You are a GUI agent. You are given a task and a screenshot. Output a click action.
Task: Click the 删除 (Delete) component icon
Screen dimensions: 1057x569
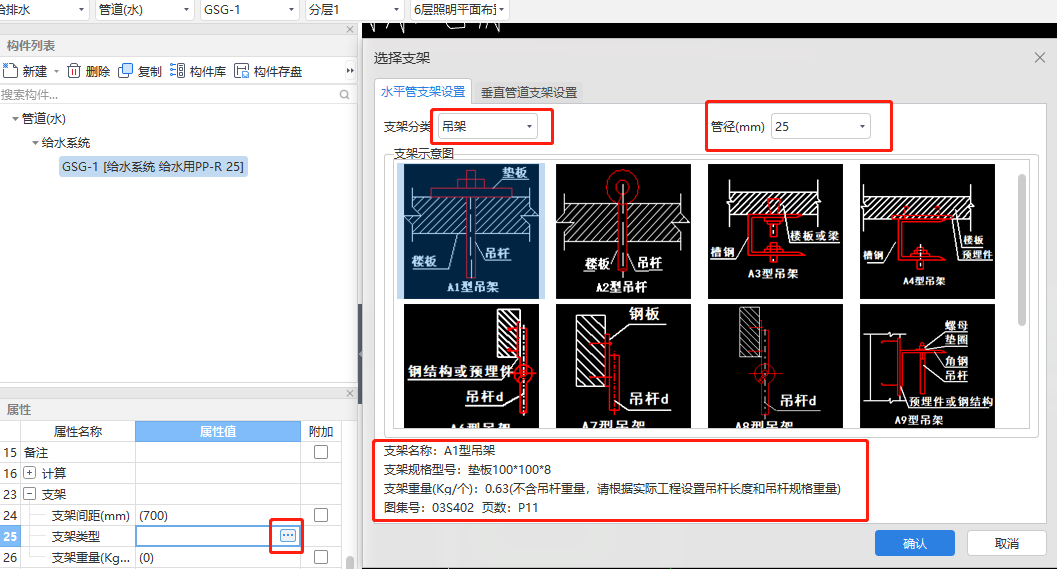click(74, 71)
